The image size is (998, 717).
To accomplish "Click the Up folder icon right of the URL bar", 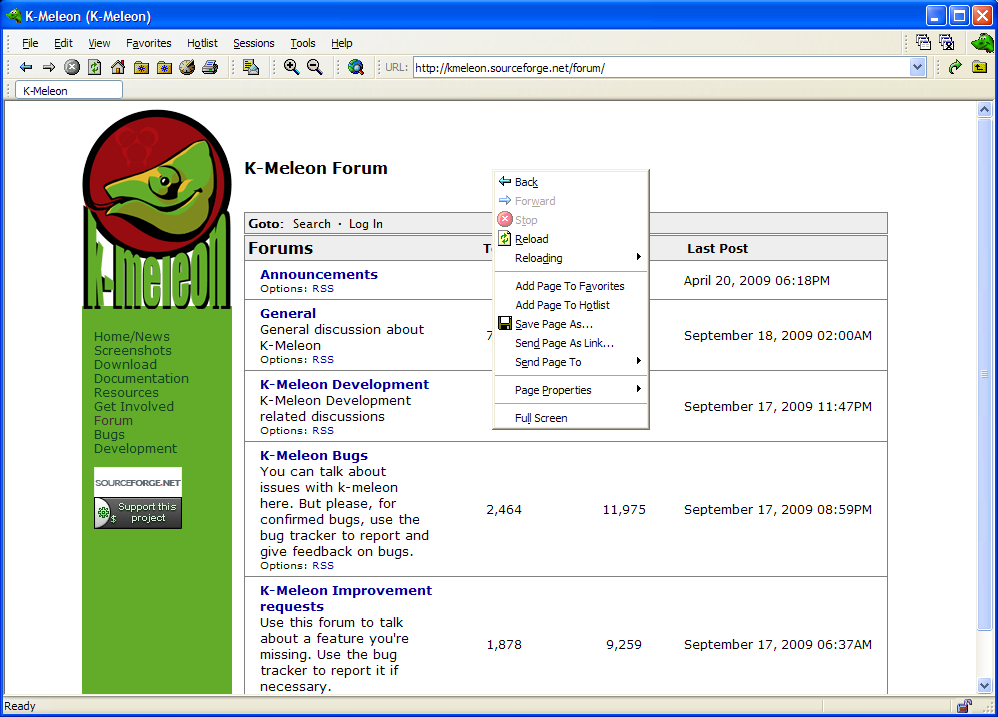I will point(979,67).
